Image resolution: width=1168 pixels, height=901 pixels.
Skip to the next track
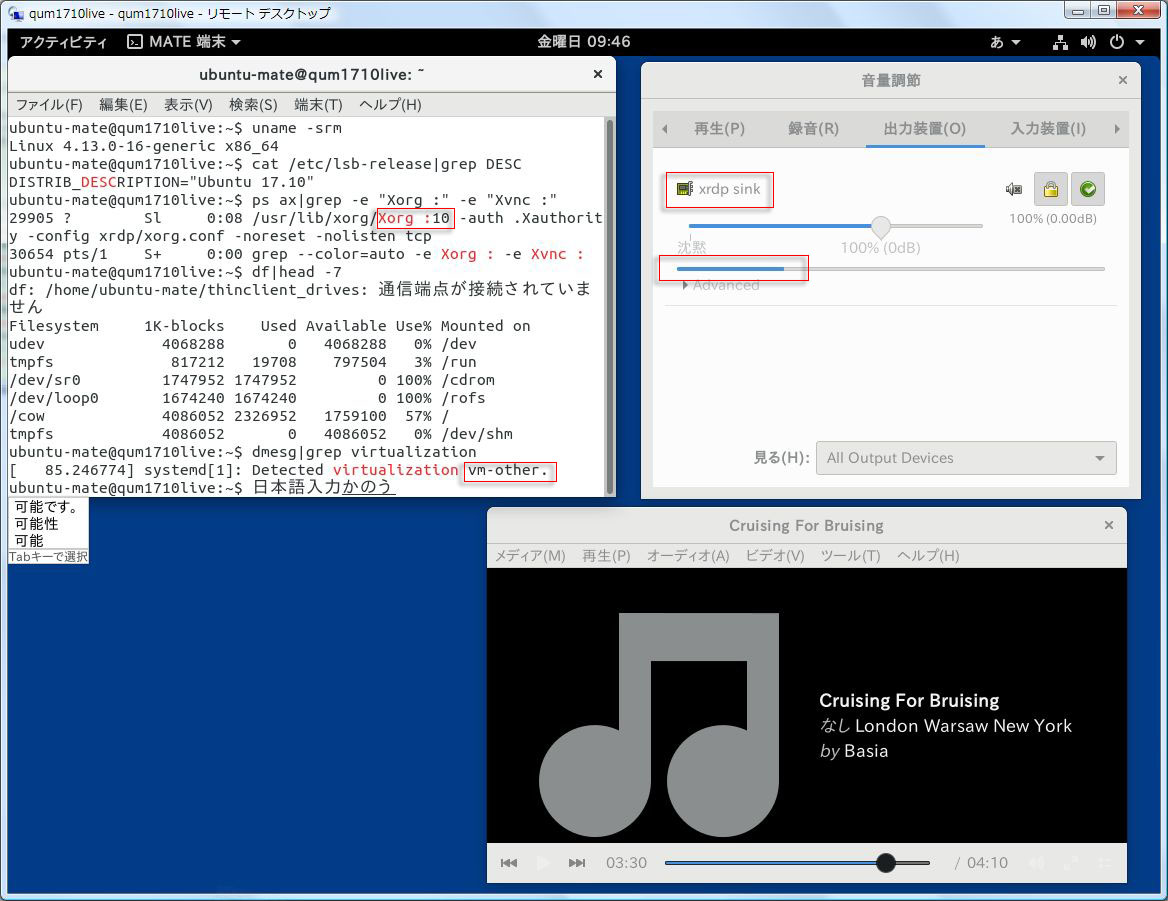click(x=577, y=863)
